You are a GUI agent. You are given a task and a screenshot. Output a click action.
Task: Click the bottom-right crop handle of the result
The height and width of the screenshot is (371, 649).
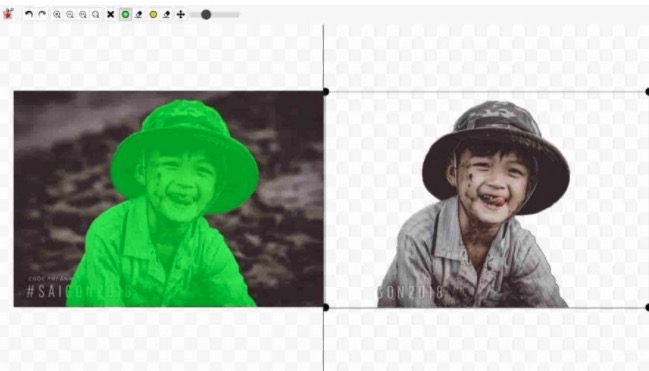[x=647, y=307]
